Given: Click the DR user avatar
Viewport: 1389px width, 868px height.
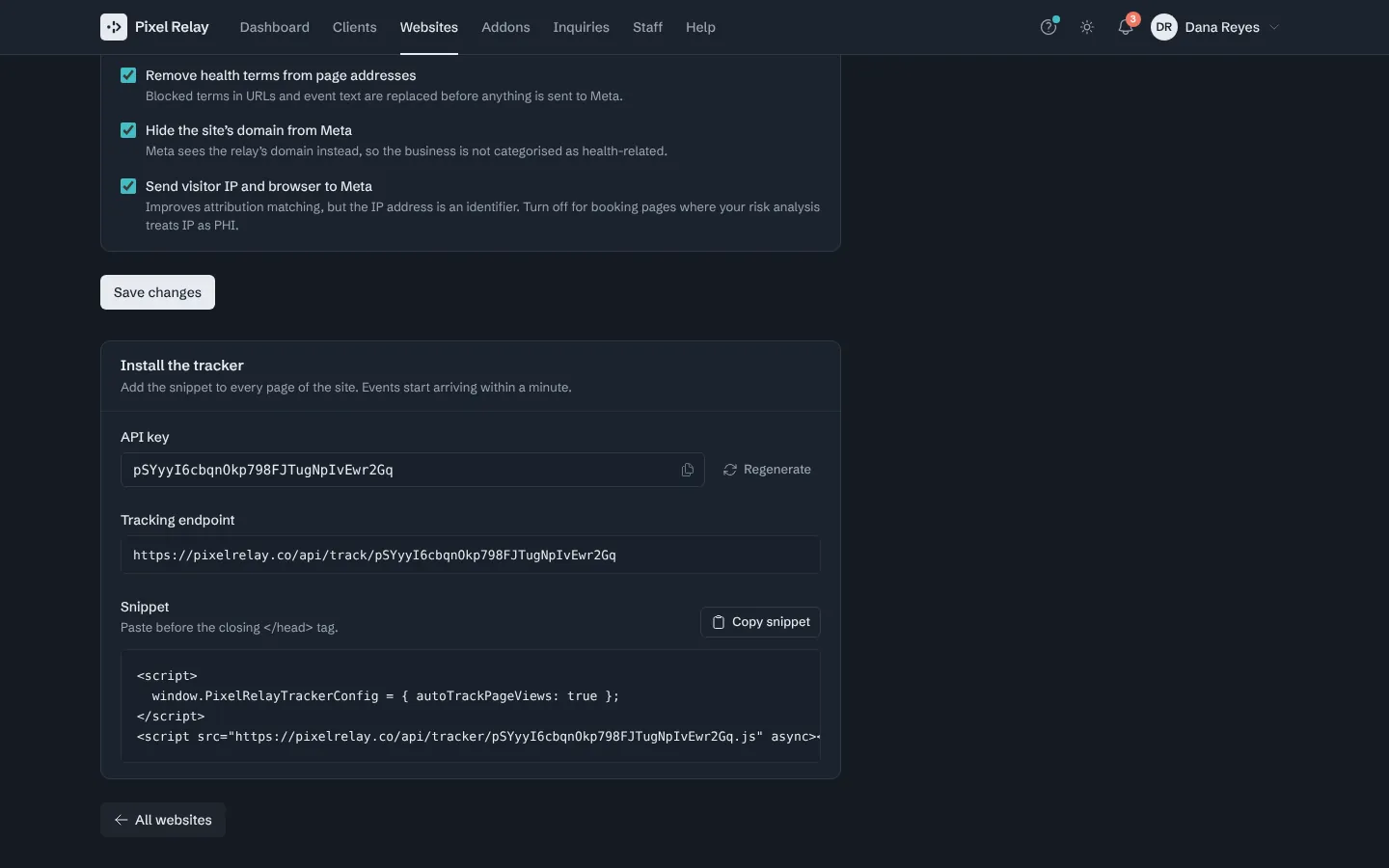Looking at the screenshot, I should 1164,27.
